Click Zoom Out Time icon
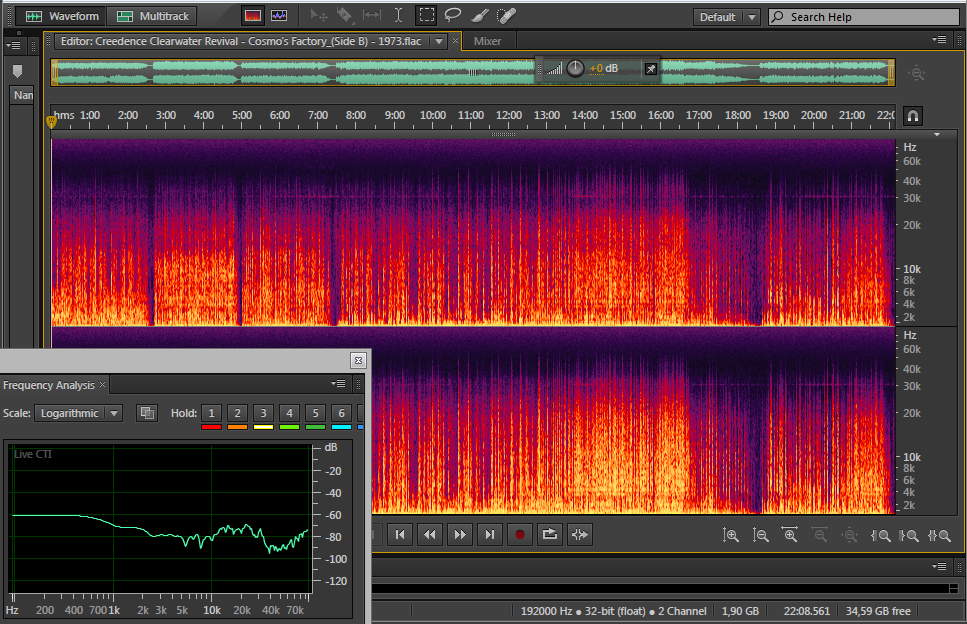This screenshot has width=967, height=624. [x=820, y=535]
